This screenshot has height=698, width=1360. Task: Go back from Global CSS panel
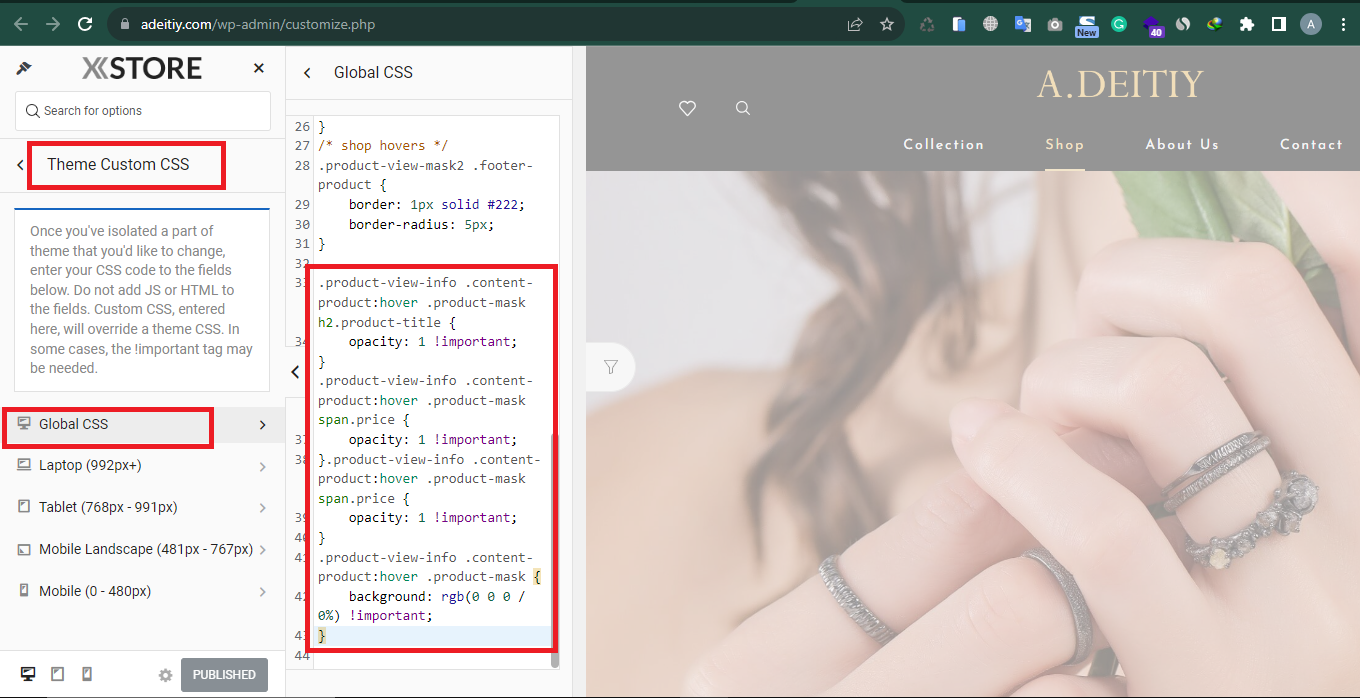tap(307, 72)
